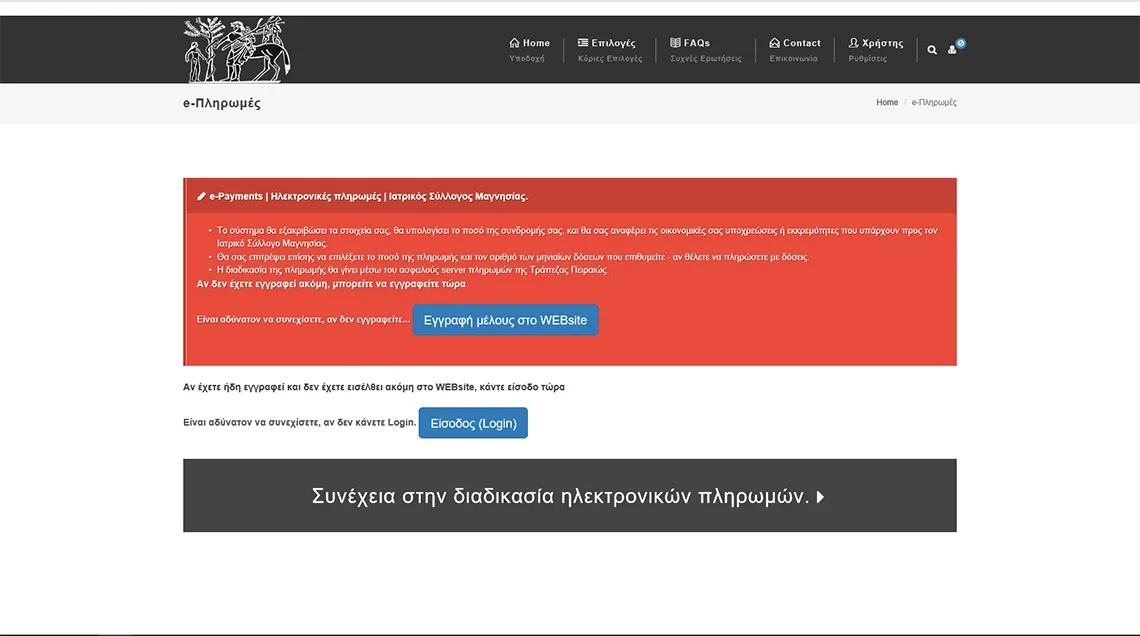Image resolution: width=1140 pixels, height=636 pixels.
Task: Click the house icon beside Home
Action: 514,43
